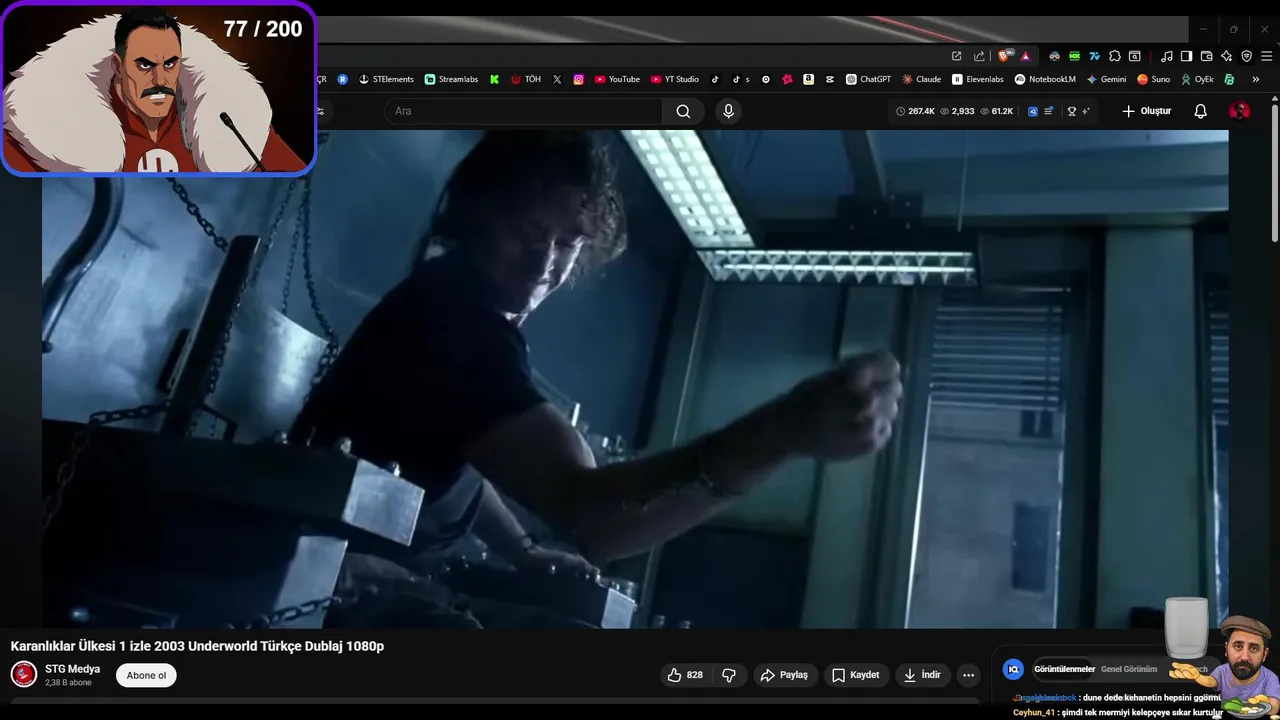Open the Claude bookmark
1280x720 pixels.
coord(922,79)
